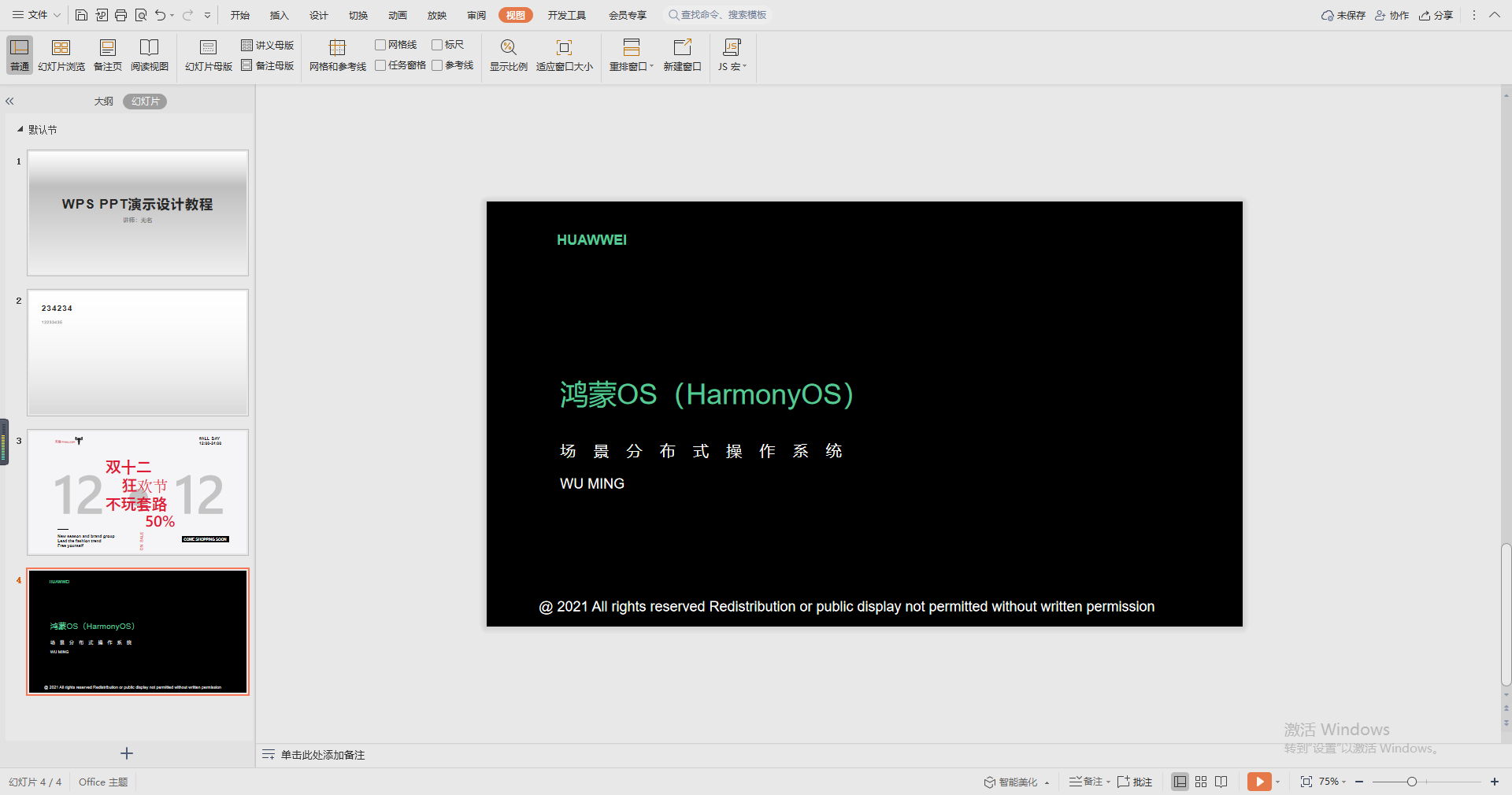Open the 切换 Transitions tab

pyautogui.click(x=358, y=16)
